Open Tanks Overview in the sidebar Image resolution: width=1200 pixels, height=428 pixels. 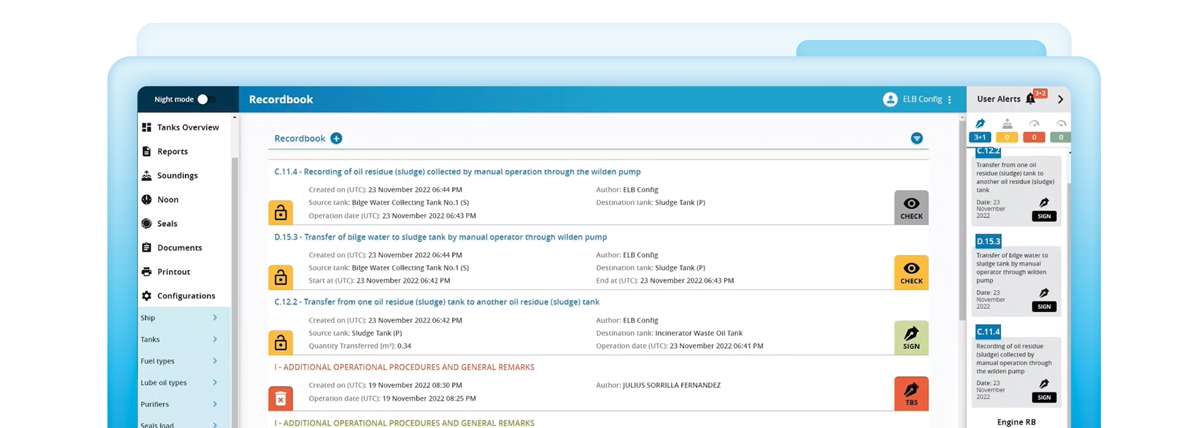187,127
